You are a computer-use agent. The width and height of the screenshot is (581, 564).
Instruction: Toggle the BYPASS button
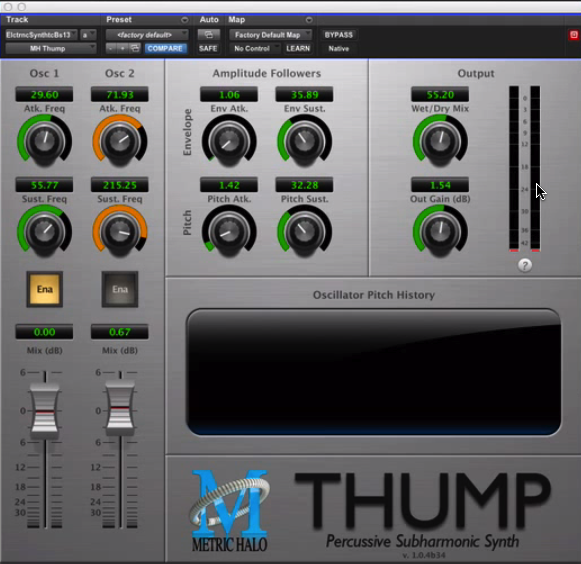pos(339,35)
